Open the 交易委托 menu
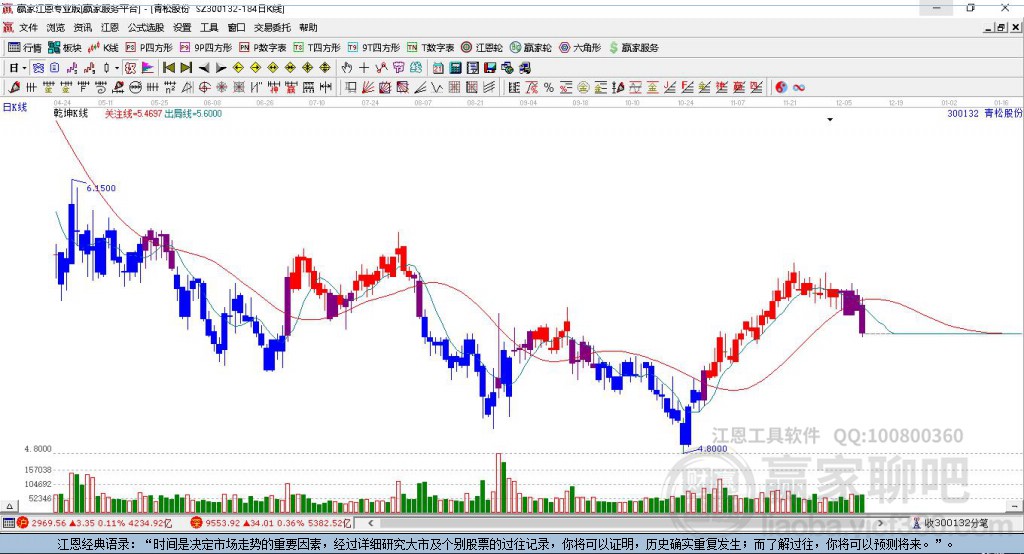Viewport: 1024px width, 554px height. point(272,27)
